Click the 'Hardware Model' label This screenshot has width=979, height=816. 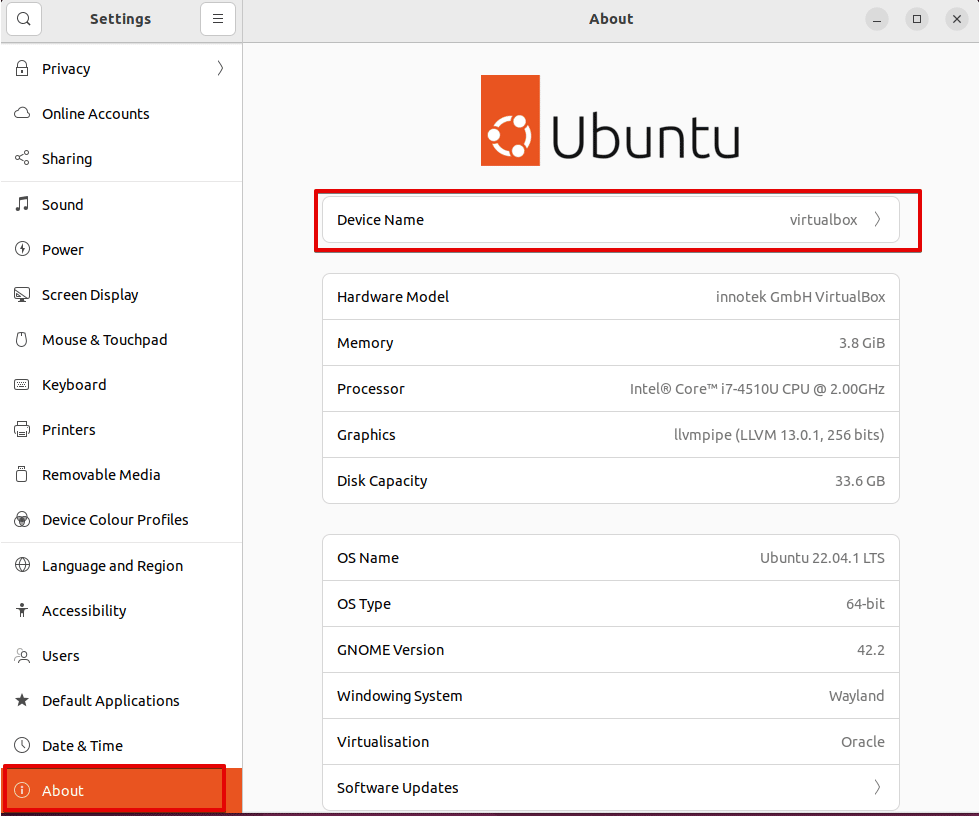[393, 297]
